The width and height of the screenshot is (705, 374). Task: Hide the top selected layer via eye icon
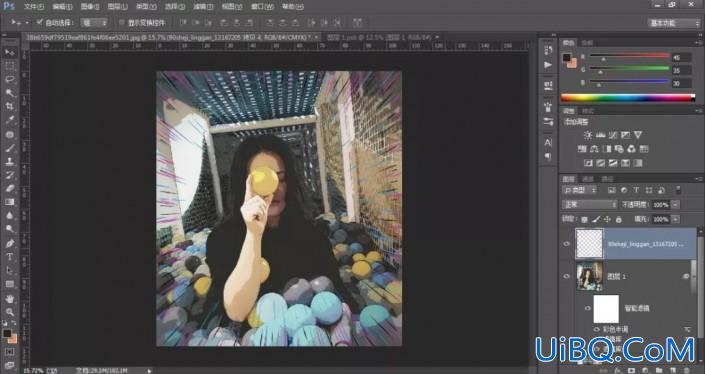tap(567, 244)
